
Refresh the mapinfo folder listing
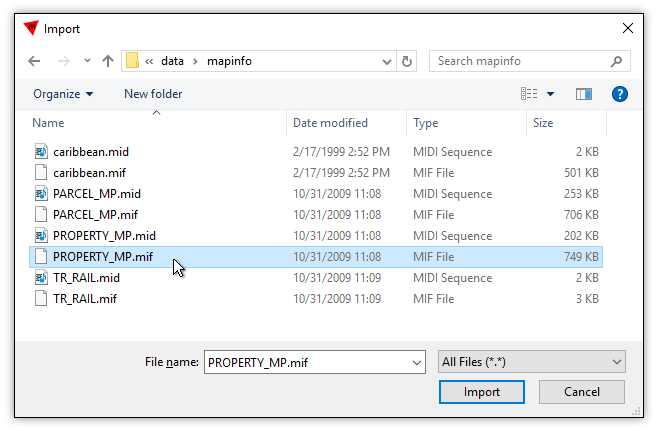pyautogui.click(x=407, y=61)
